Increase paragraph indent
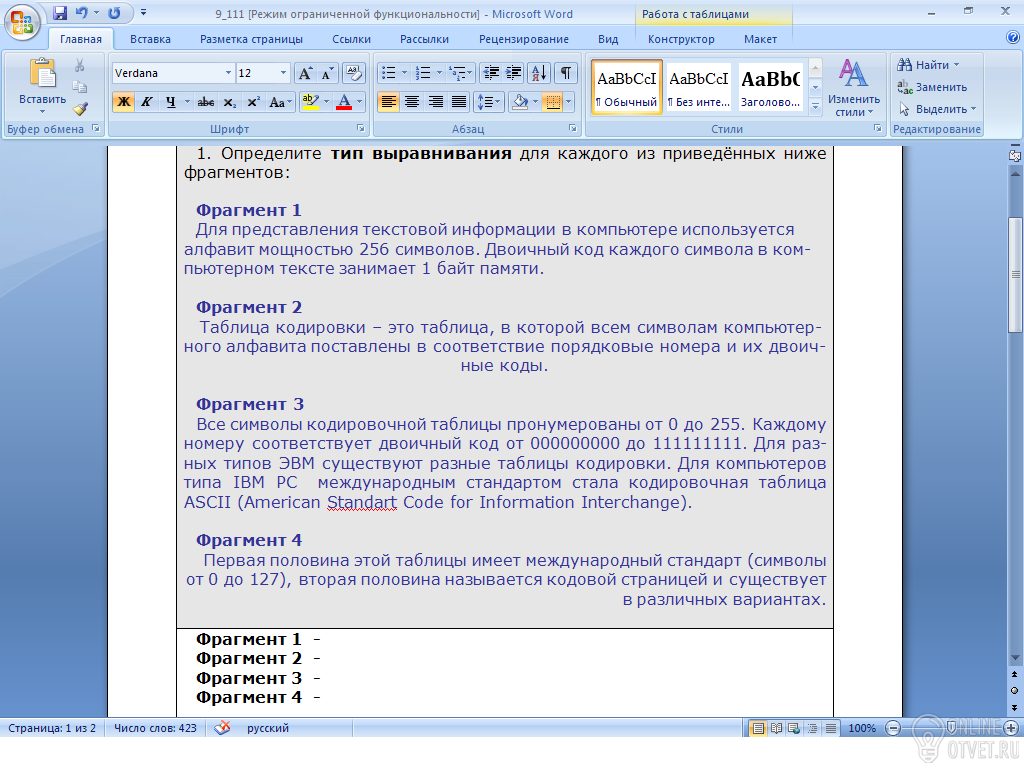The image size is (1024, 768). pos(514,73)
